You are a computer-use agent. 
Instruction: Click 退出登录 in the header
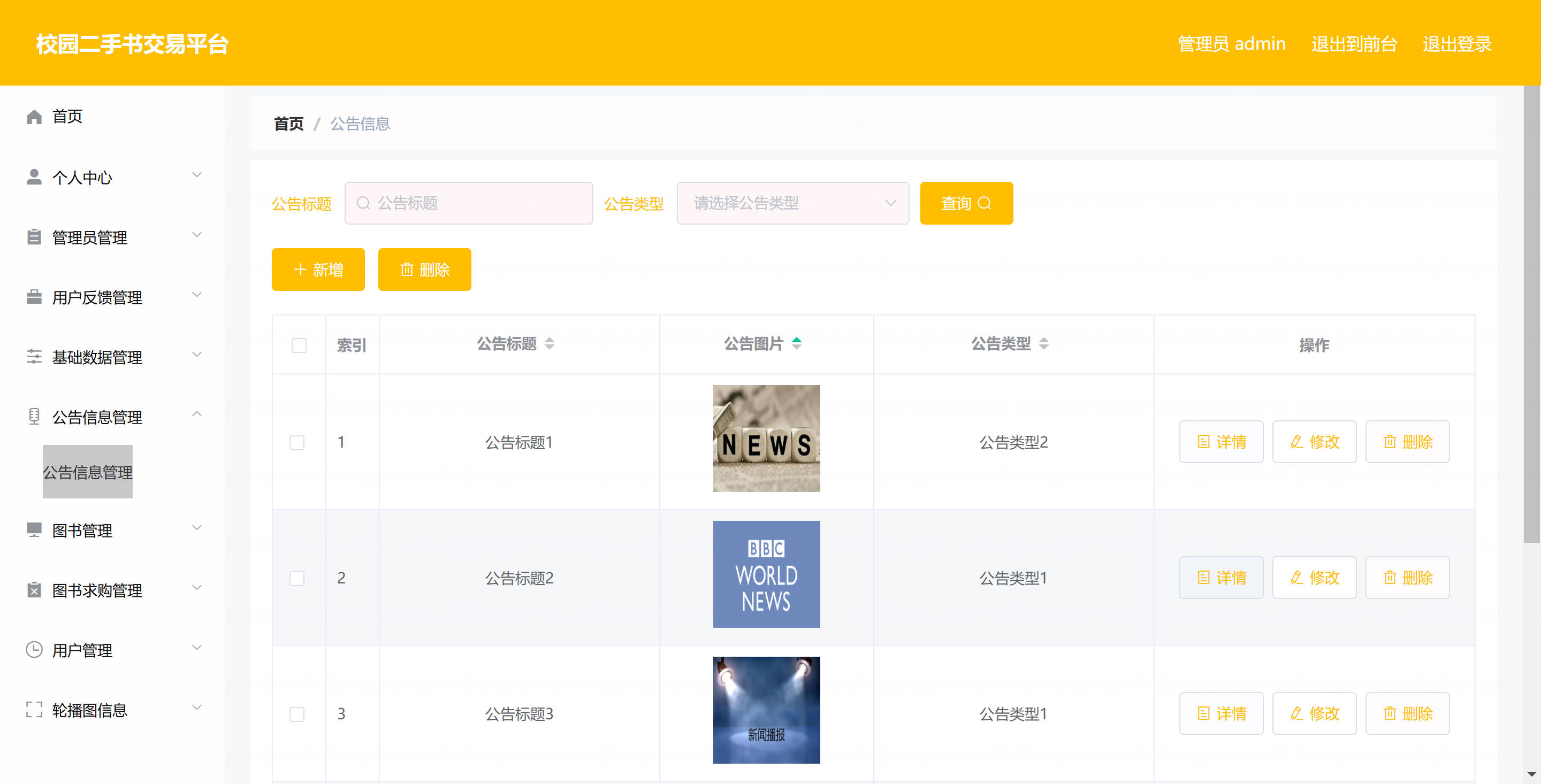tap(1456, 44)
